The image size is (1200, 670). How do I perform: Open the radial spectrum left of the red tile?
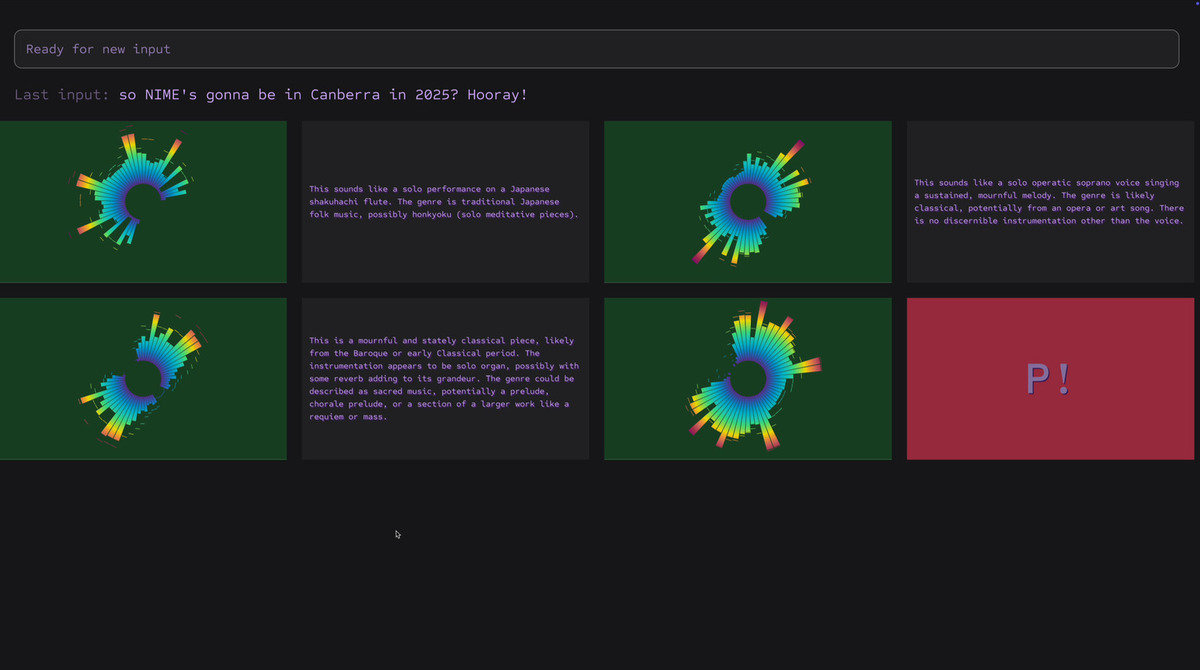coord(747,379)
